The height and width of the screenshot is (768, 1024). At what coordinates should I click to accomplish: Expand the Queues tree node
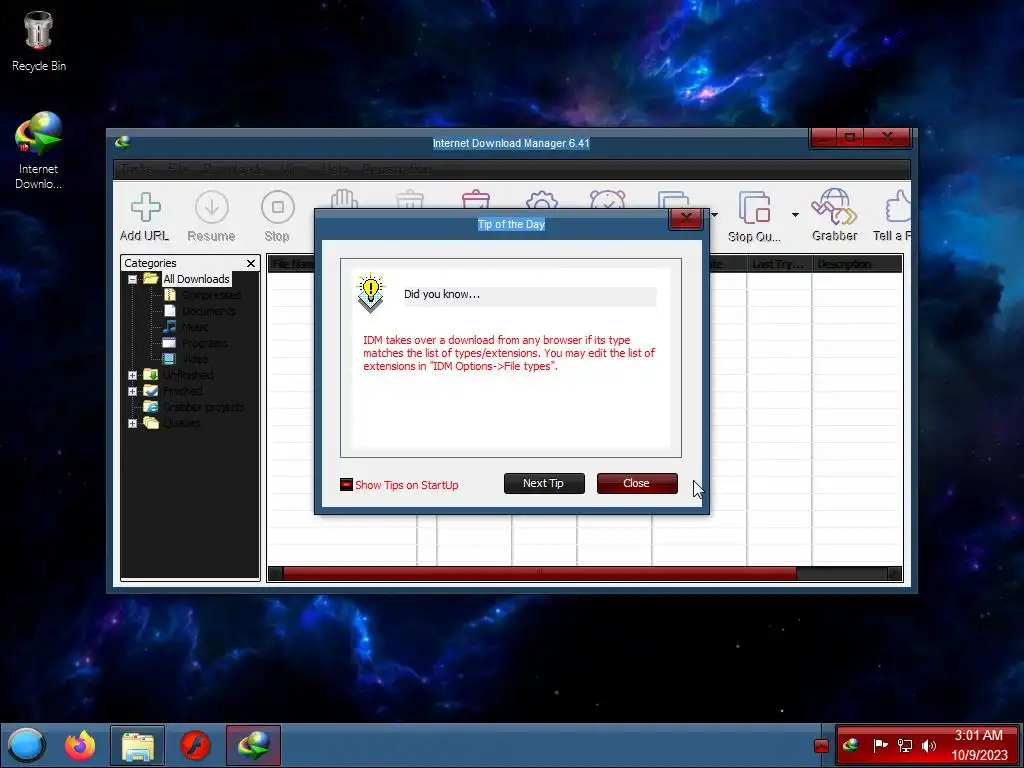point(133,423)
